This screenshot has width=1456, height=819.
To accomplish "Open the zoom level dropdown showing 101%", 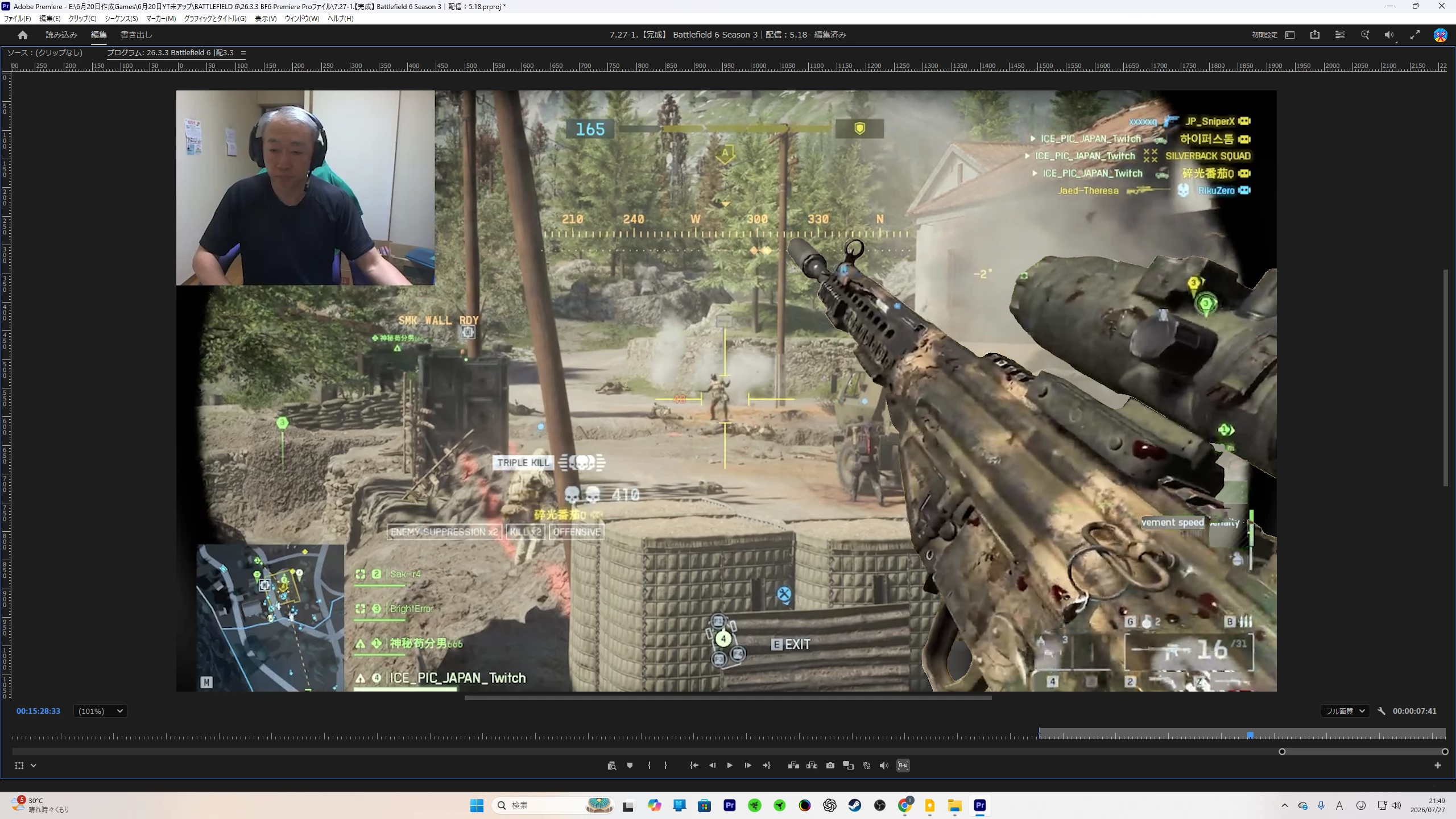I will pos(100,711).
